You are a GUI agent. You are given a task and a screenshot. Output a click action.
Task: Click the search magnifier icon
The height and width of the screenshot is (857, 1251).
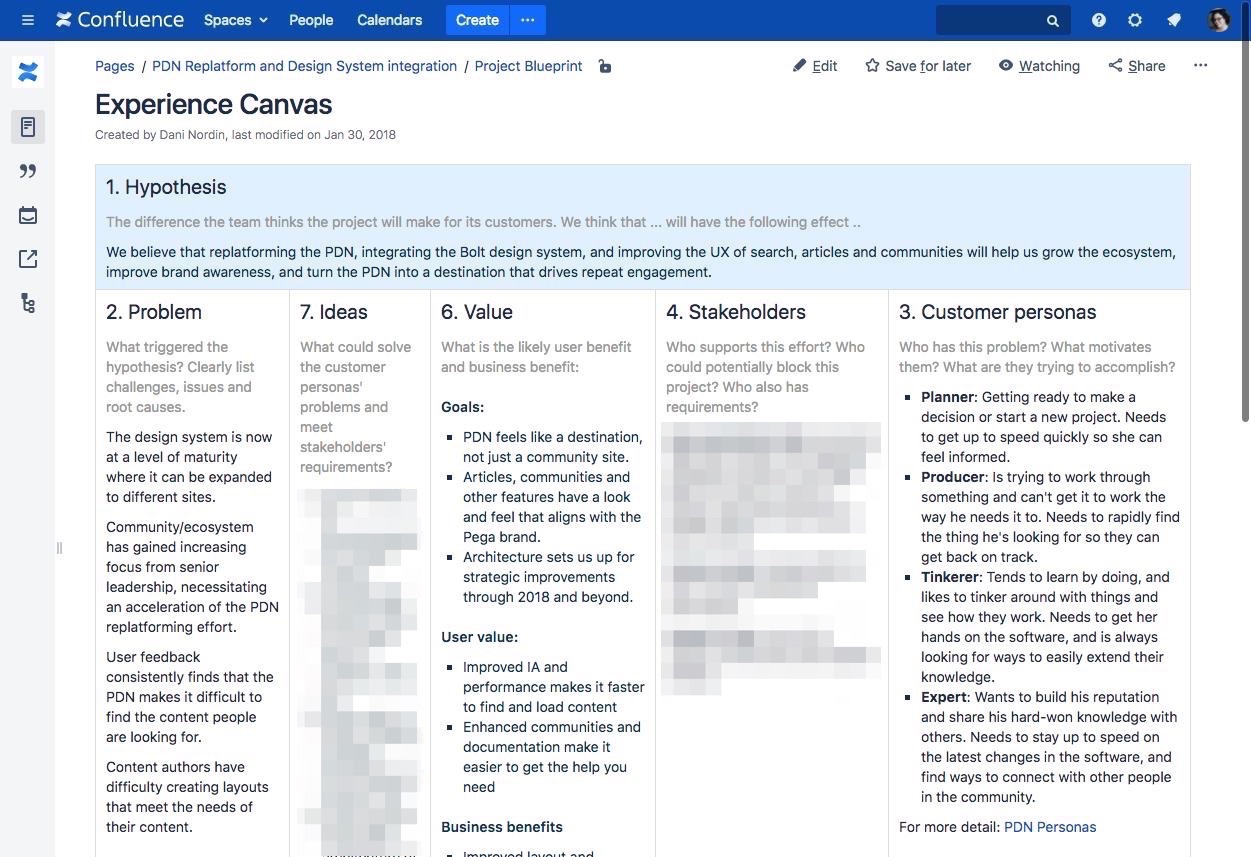[x=1053, y=20]
